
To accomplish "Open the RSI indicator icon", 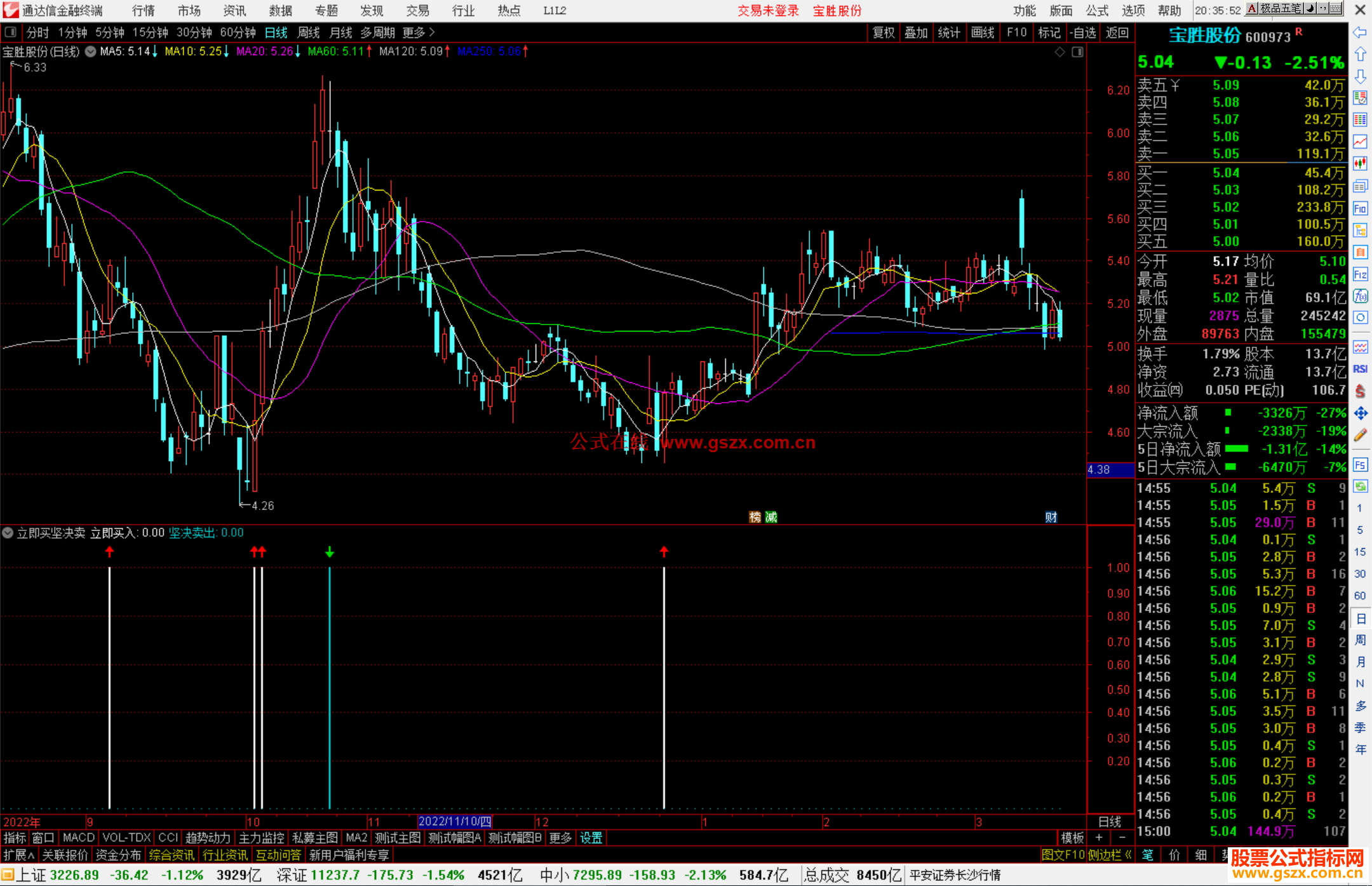I will coord(1360,369).
